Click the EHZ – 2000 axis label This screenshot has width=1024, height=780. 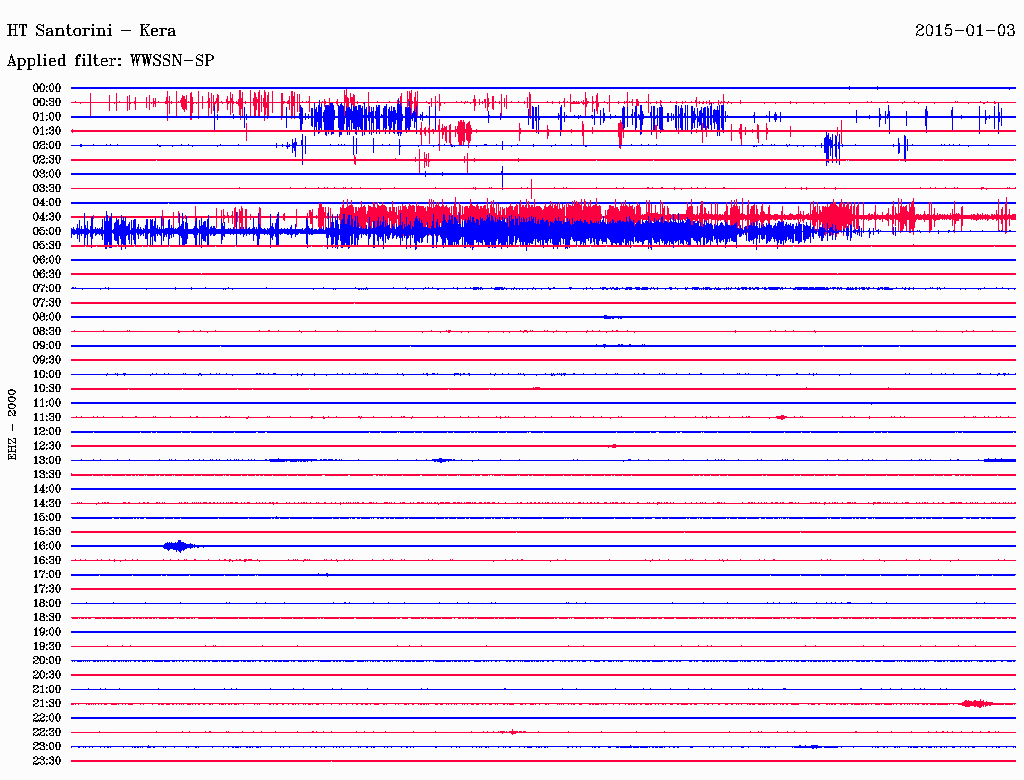point(12,425)
